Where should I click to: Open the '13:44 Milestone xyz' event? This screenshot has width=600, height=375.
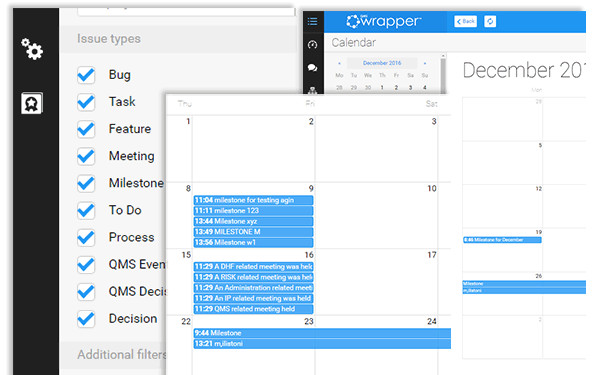(253, 221)
